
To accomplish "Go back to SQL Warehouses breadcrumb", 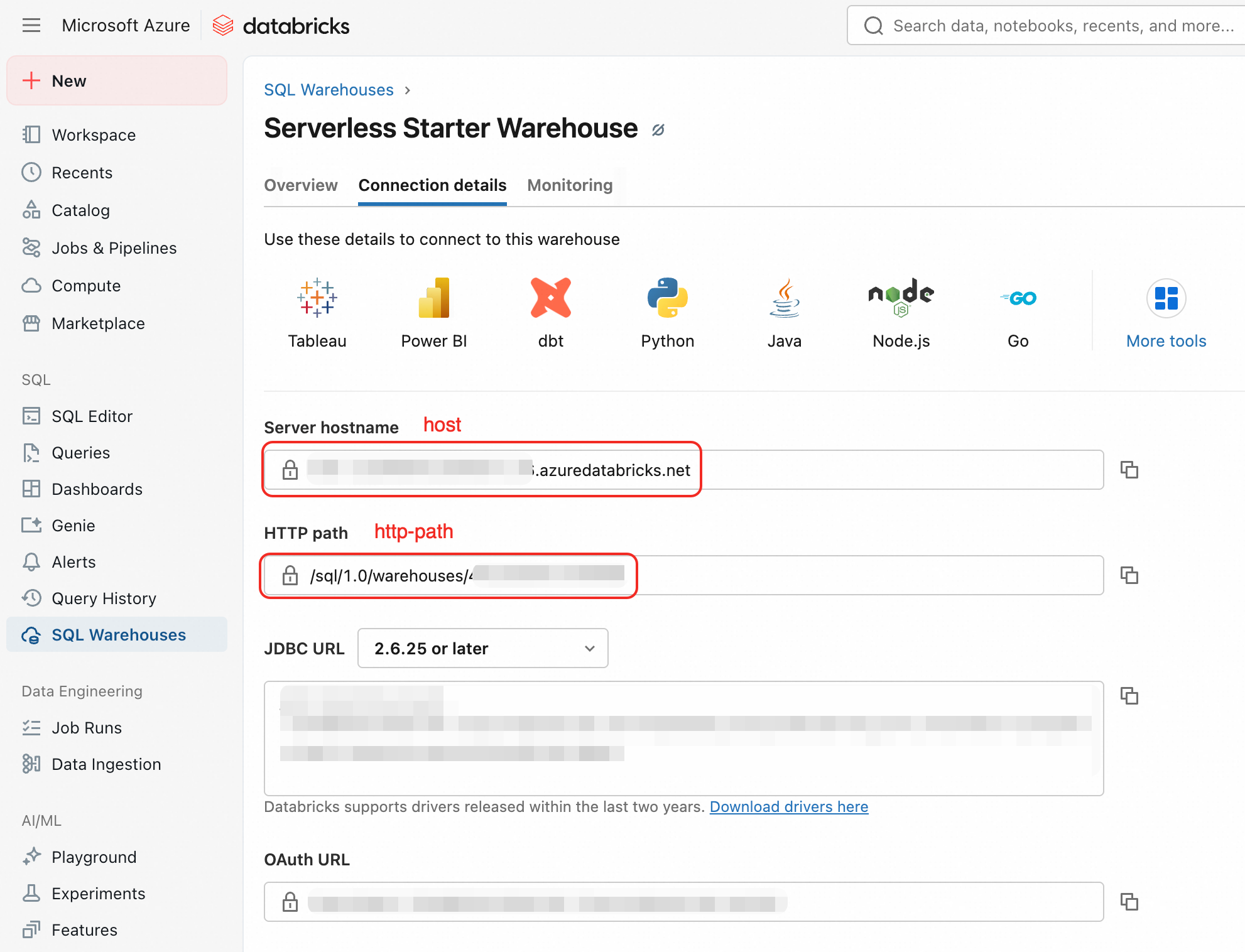I will click(329, 90).
